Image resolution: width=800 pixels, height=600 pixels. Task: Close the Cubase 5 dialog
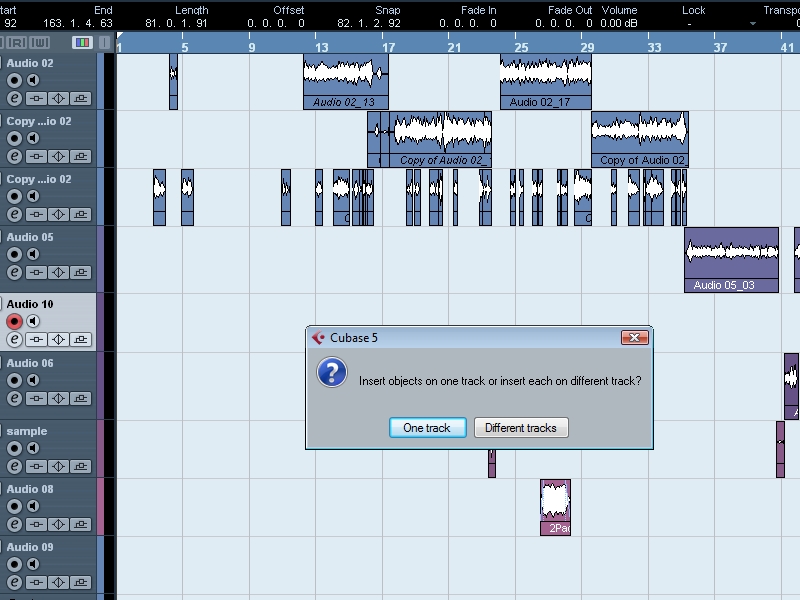(x=635, y=338)
